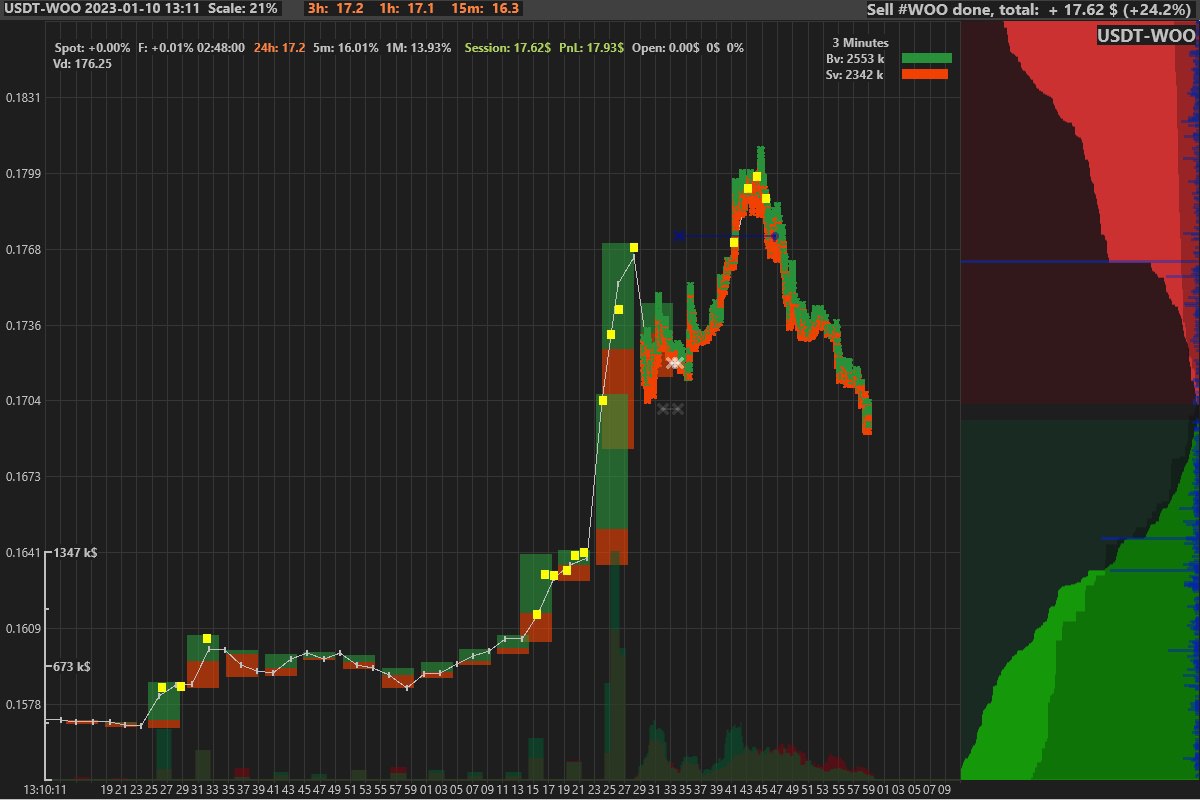Click the Spot: +0.00% readout
The image size is (1200, 800).
click(x=92, y=47)
